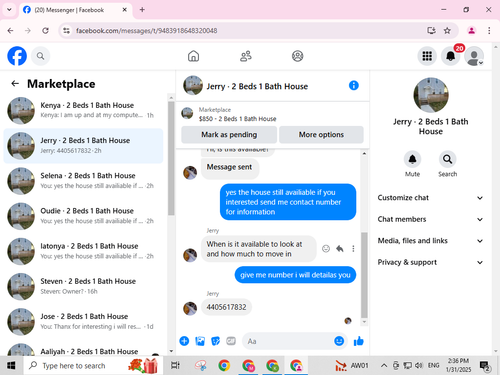Image resolution: width=500 pixels, height=375 pixels.
Task: Go back to previous browser page
Action: pos(10,31)
